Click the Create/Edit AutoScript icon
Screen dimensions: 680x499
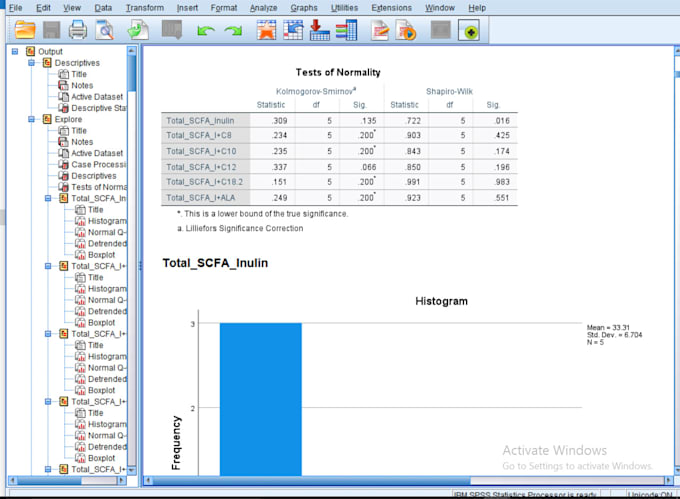click(x=380, y=30)
